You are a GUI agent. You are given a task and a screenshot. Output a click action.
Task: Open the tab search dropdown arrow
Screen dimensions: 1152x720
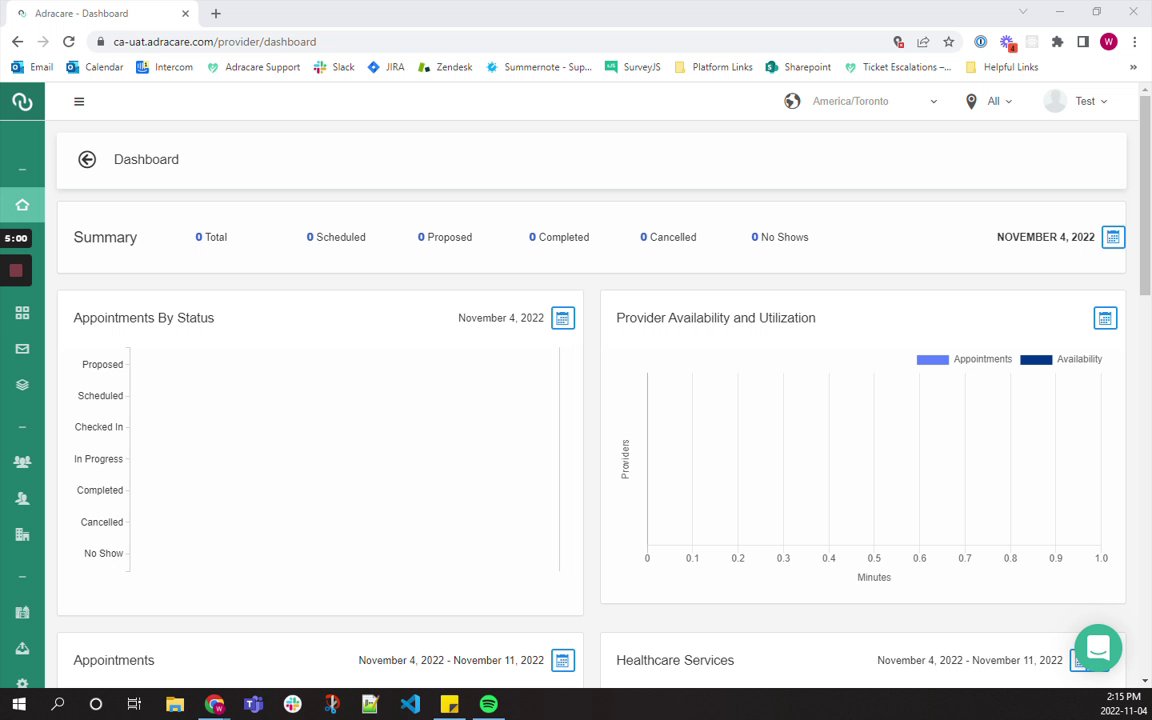coord(1023,12)
